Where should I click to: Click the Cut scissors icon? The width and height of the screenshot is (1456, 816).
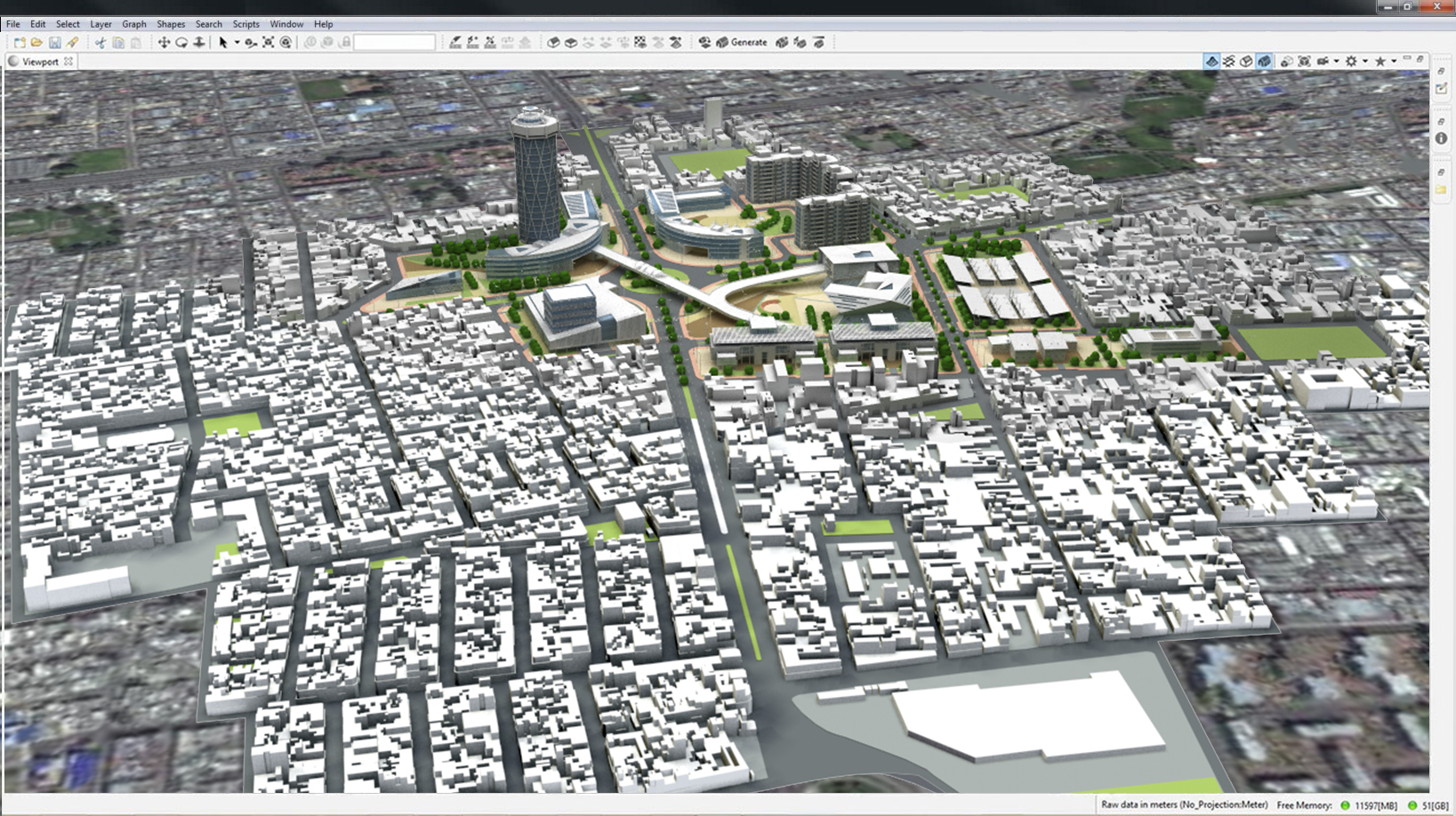[101, 43]
